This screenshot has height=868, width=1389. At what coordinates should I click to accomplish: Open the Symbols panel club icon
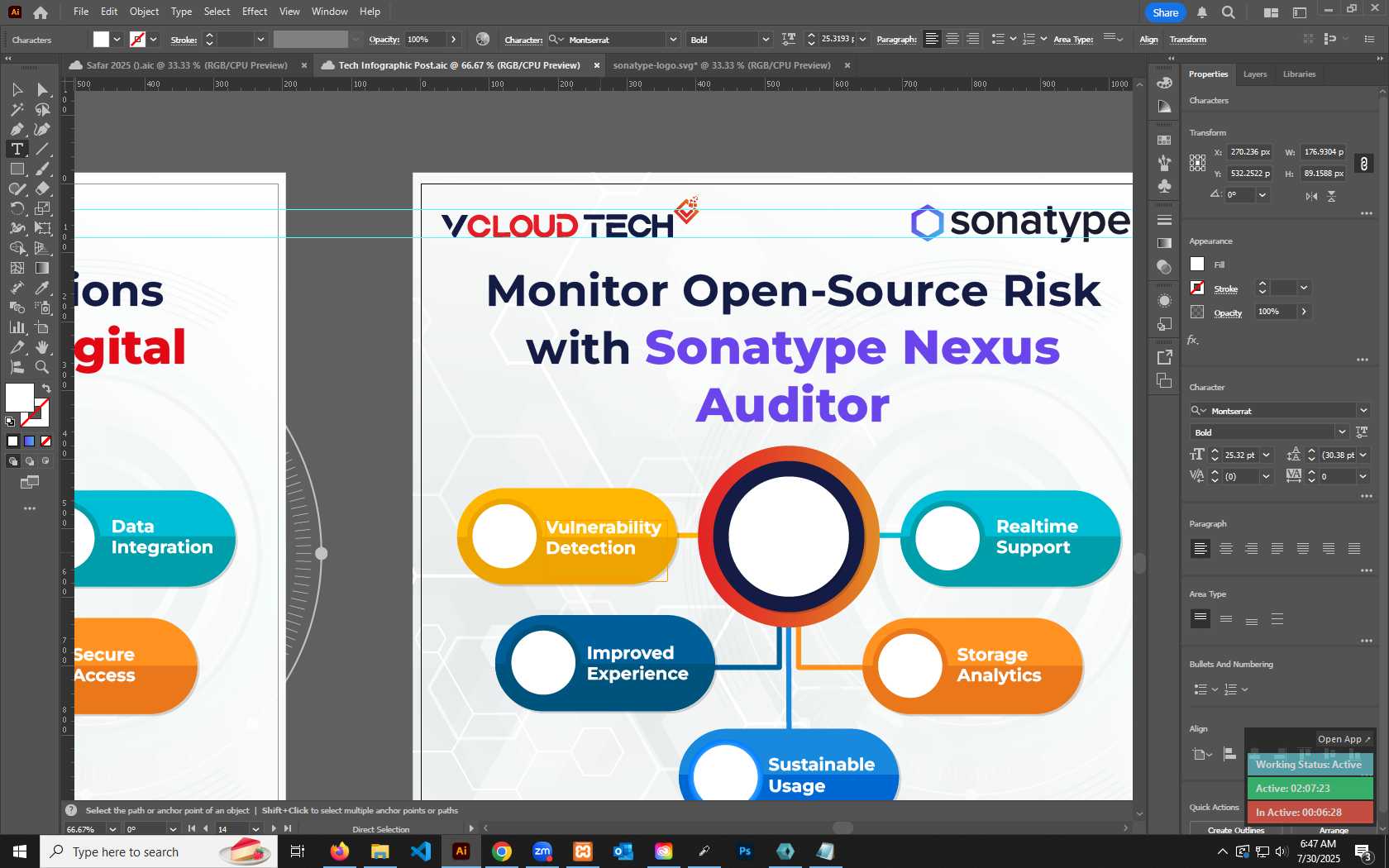(1164, 186)
